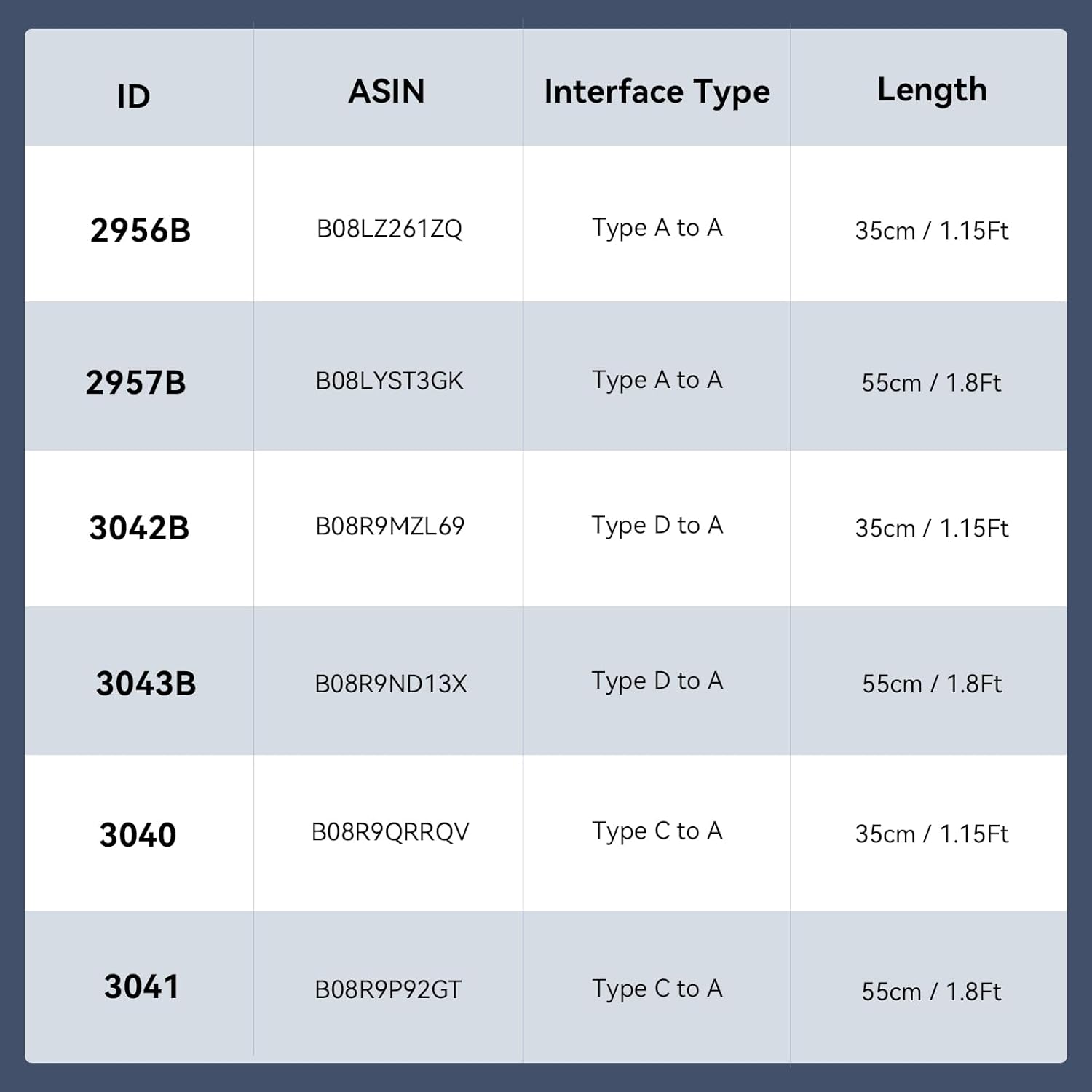Select product ID 2956B
Viewport: 1092px width, 1092px height.
(x=141, y=231)
